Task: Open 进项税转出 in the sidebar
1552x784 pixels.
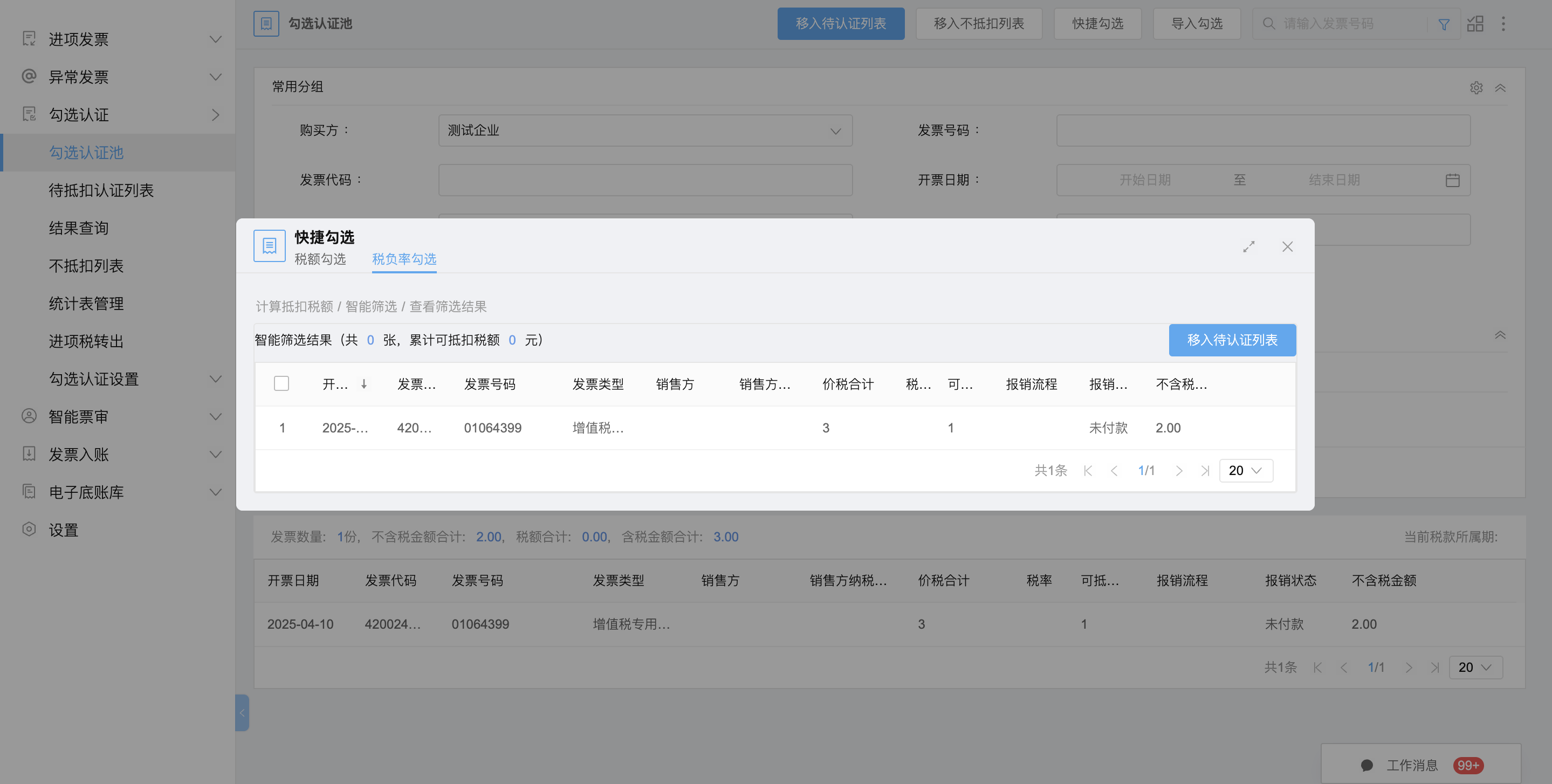Action: click(x=86, y=341)
